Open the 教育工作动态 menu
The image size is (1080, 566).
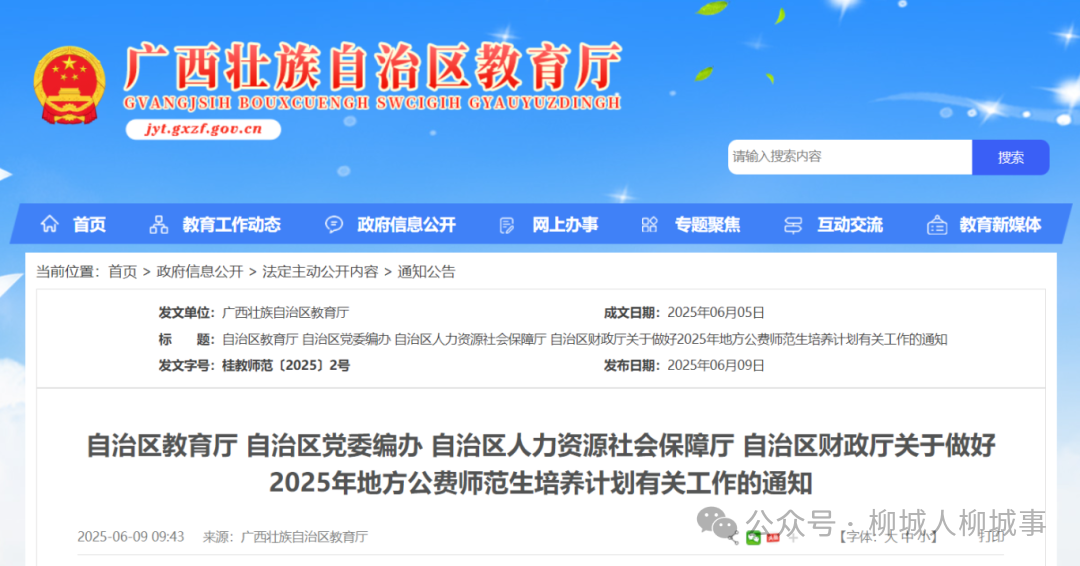click(x=231, y=224)
